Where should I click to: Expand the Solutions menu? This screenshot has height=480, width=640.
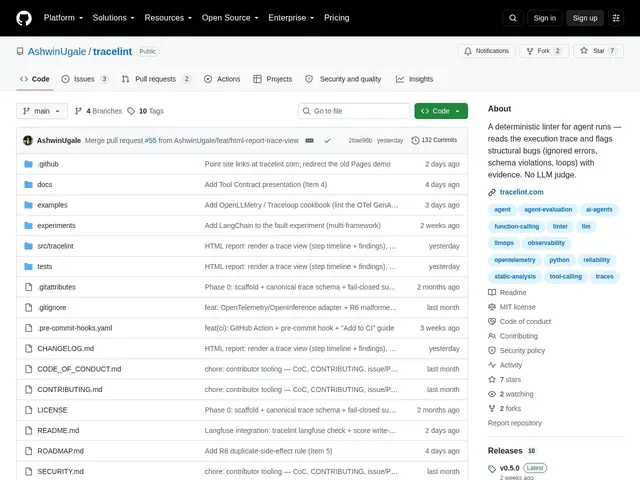click(113, 18)
